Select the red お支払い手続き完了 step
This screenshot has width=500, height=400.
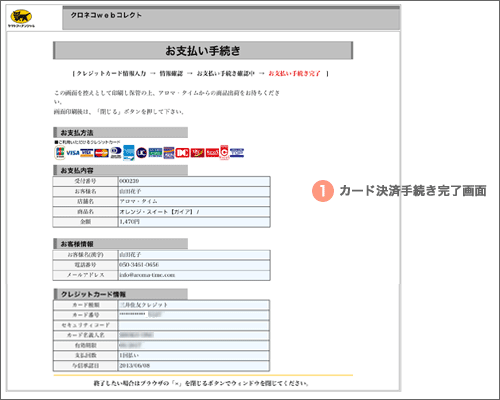(x=294, y=73)
